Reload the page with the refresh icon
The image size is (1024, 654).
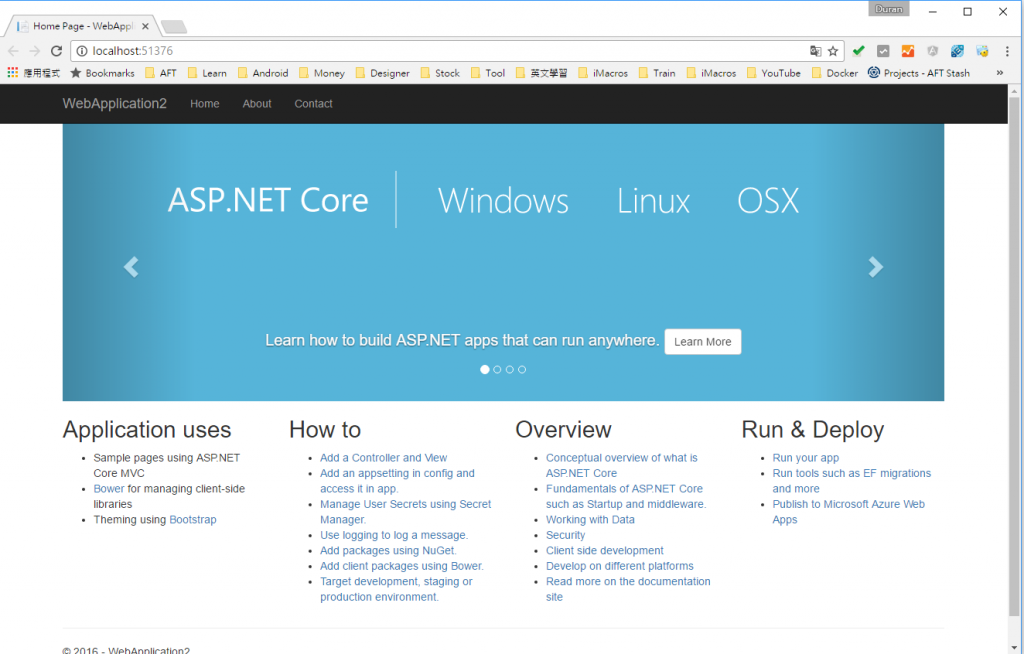(57, 51)
